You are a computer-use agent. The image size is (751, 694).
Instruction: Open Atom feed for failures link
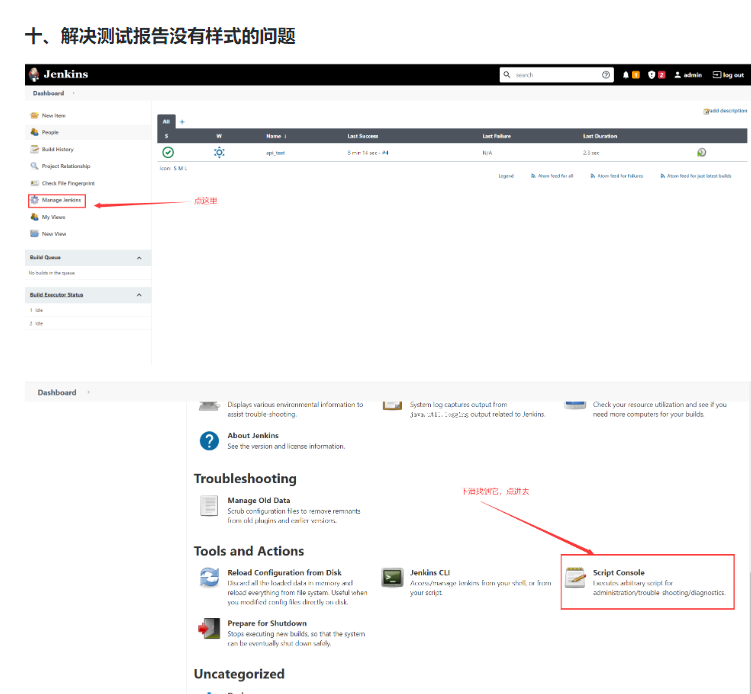click(620, 176)
